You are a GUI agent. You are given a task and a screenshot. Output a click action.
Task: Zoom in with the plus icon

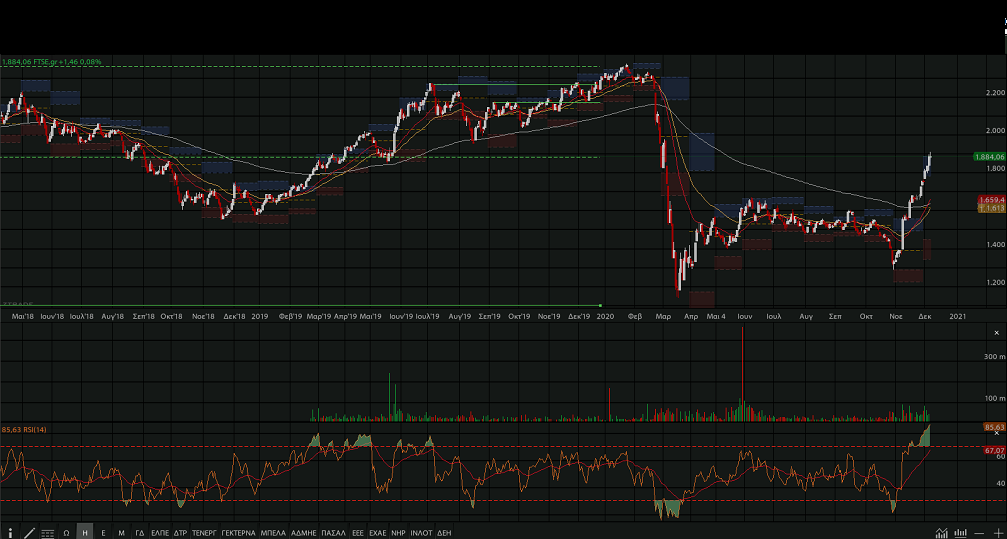pos(997,533)
